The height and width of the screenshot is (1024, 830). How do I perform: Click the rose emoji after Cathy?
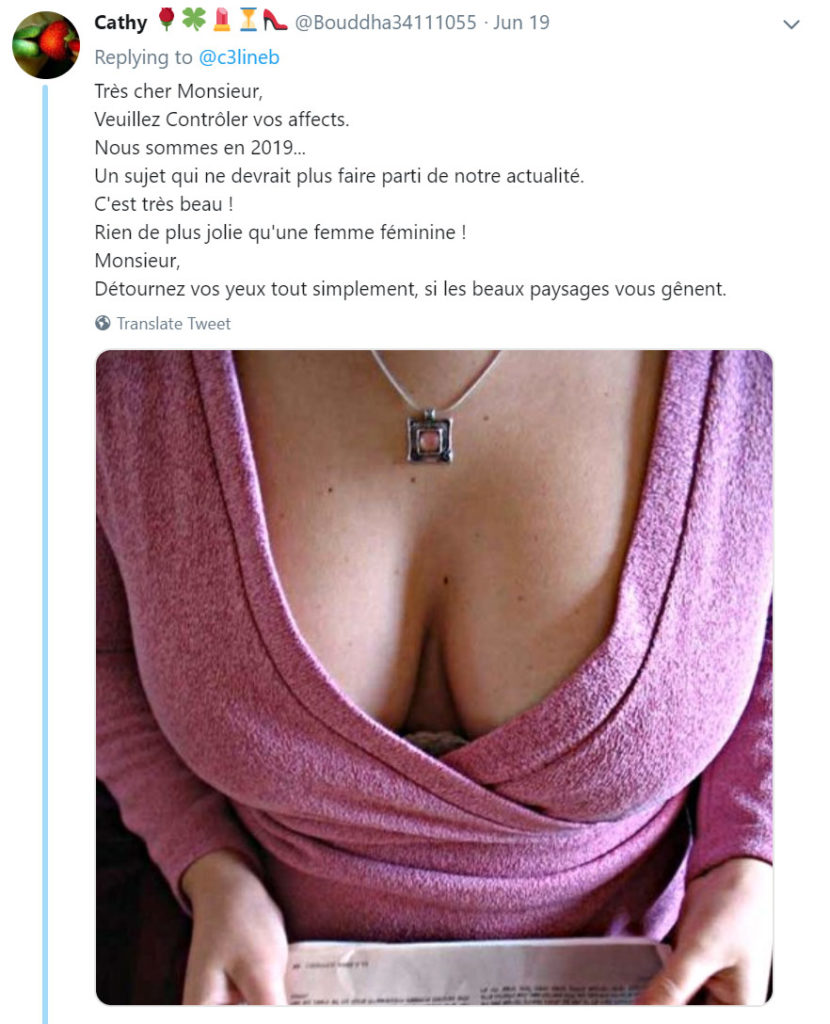point(167,20)
